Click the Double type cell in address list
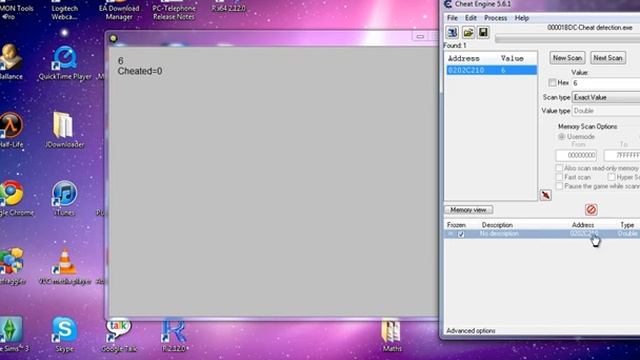 coord(628,234)
